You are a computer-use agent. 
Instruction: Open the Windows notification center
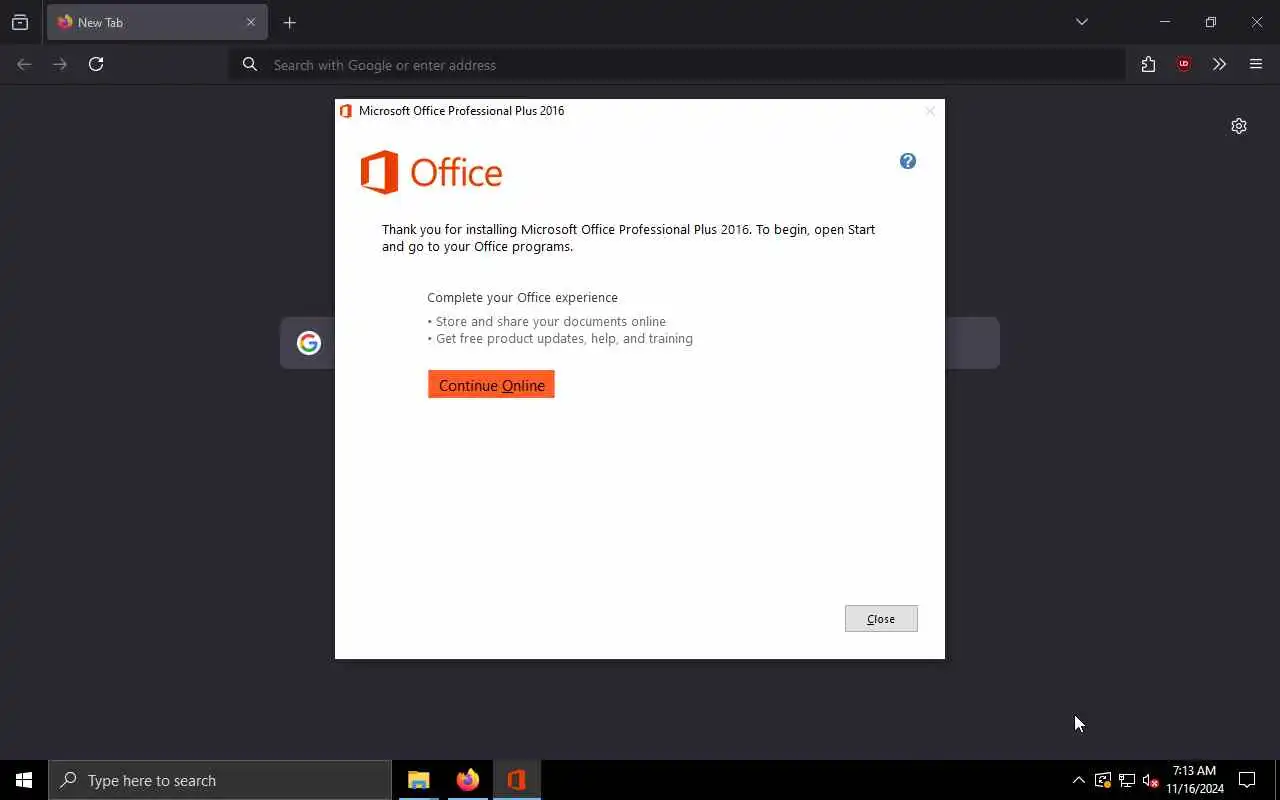(x=1248, y=780)
